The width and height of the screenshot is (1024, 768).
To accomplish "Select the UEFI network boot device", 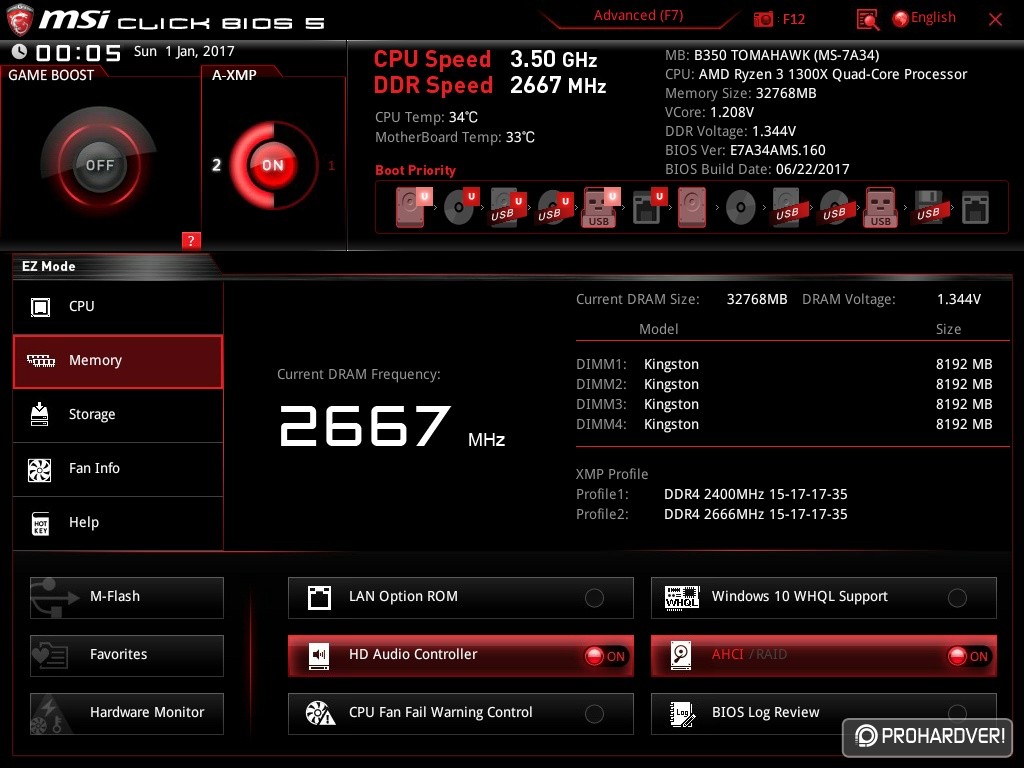I will (x=649, y=207).
